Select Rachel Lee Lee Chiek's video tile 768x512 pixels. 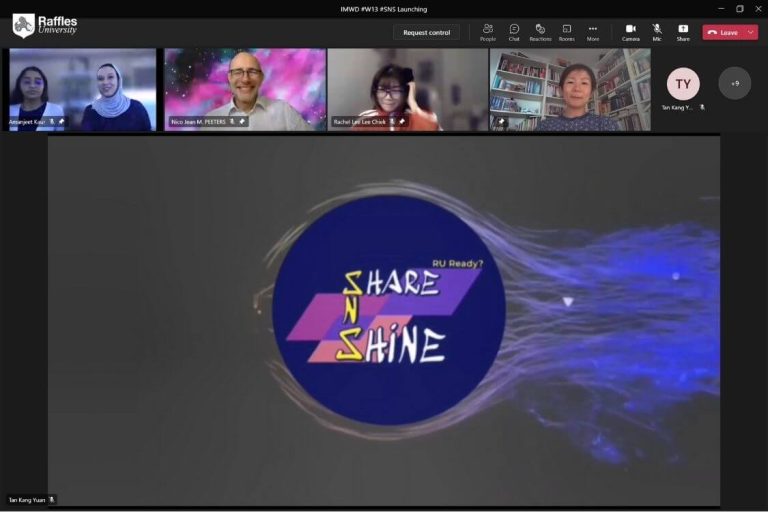pos(406,88)
